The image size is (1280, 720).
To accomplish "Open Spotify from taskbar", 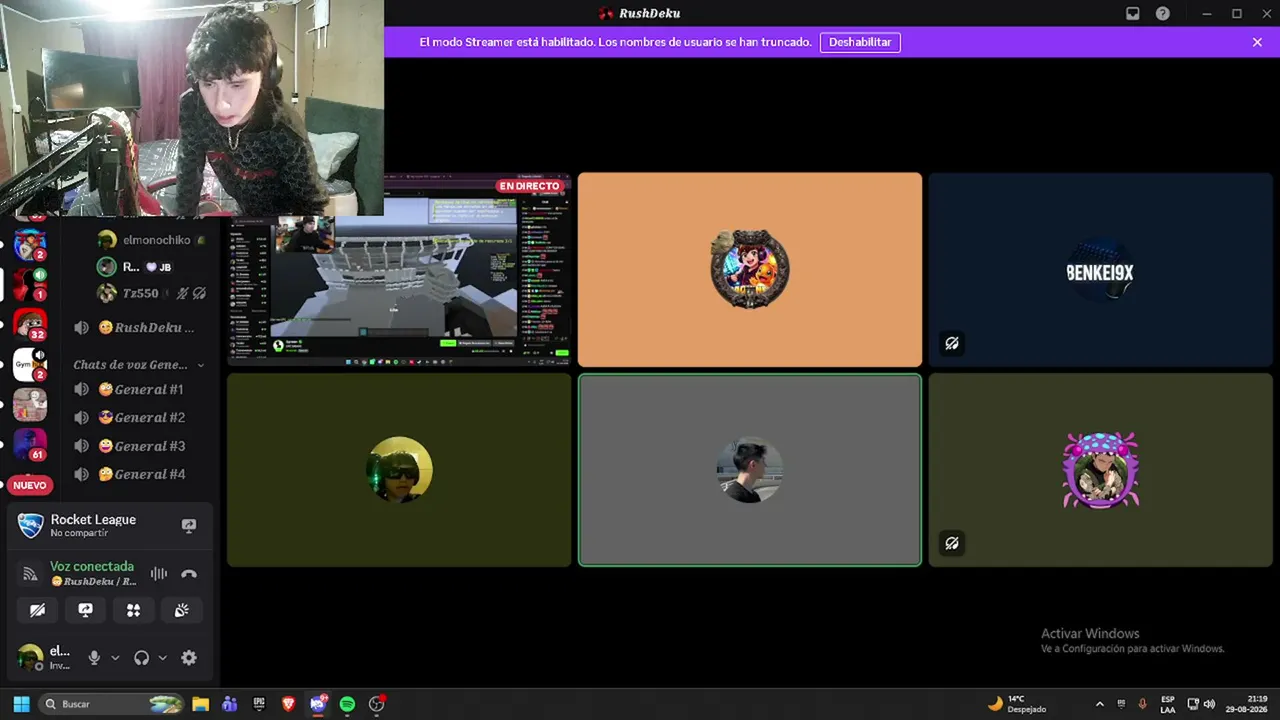I will (347, 704).
